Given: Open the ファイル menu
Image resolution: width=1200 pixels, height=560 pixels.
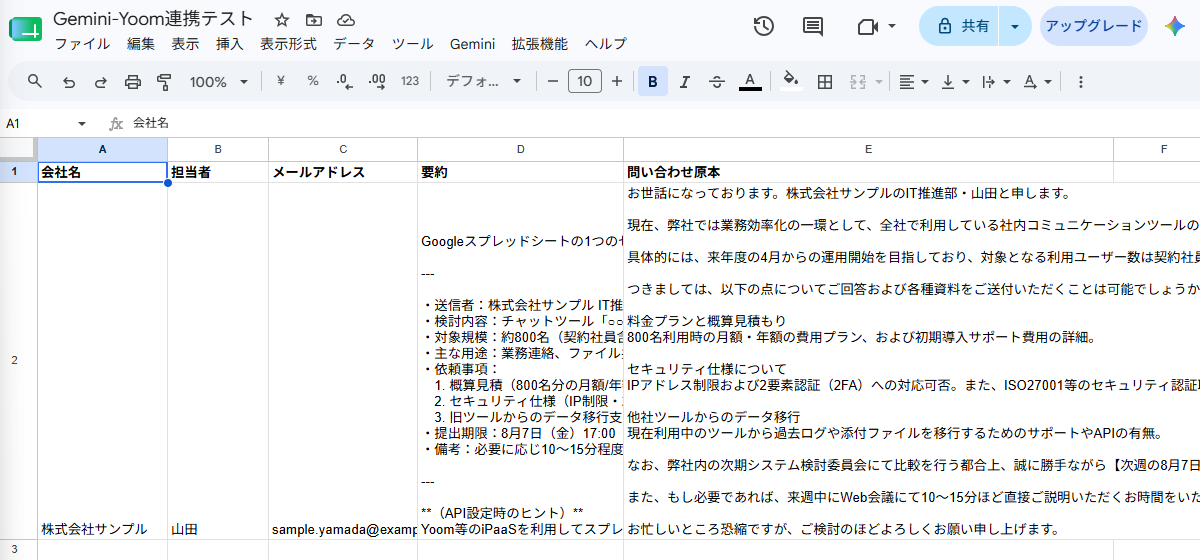Looking at the screenshot, I should (x=82, y=44).
